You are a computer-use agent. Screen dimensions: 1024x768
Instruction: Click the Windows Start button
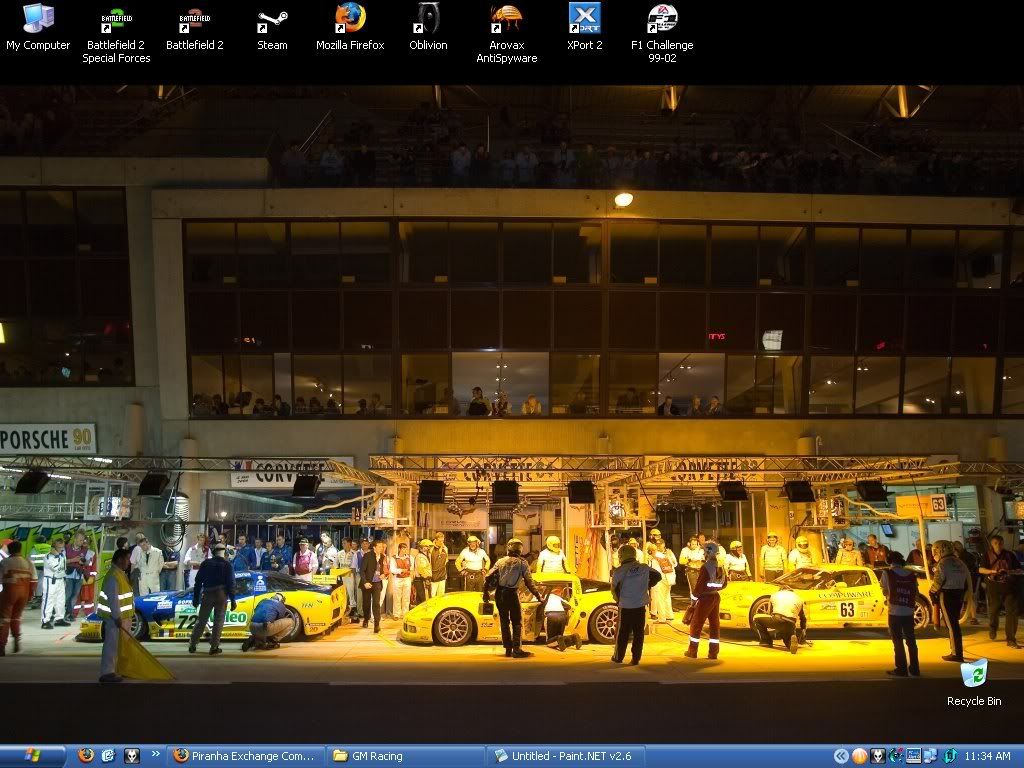34,756
